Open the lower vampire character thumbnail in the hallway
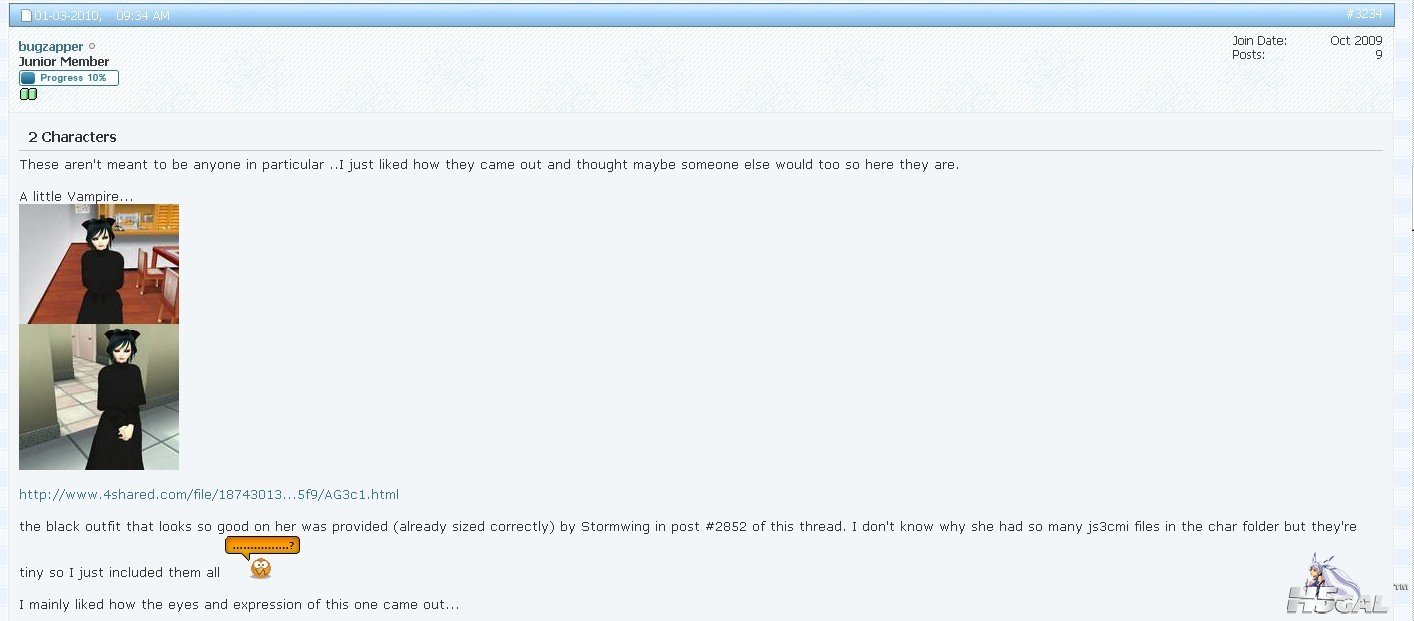This screenshot has height=621, width=1414. coord(99,397)
